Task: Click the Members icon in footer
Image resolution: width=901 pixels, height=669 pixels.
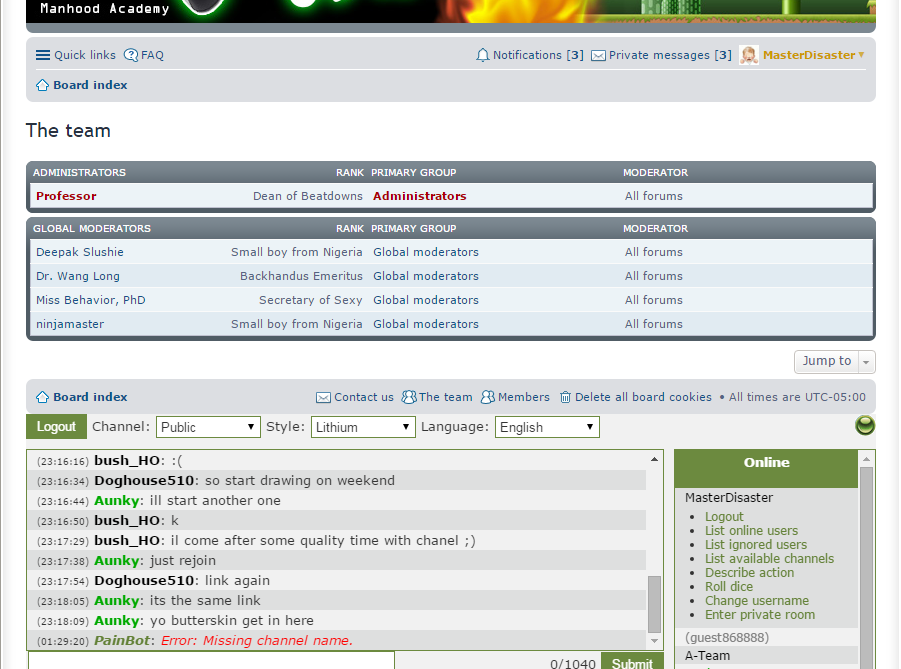Action: [x=488, y=397]
